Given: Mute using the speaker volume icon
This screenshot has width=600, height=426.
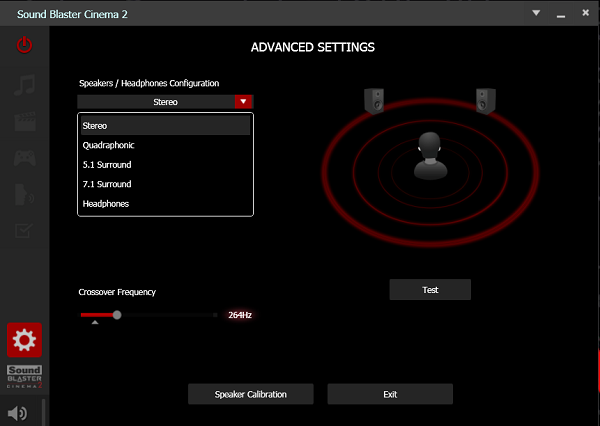Looking at the screenshot, I should 17,413.
